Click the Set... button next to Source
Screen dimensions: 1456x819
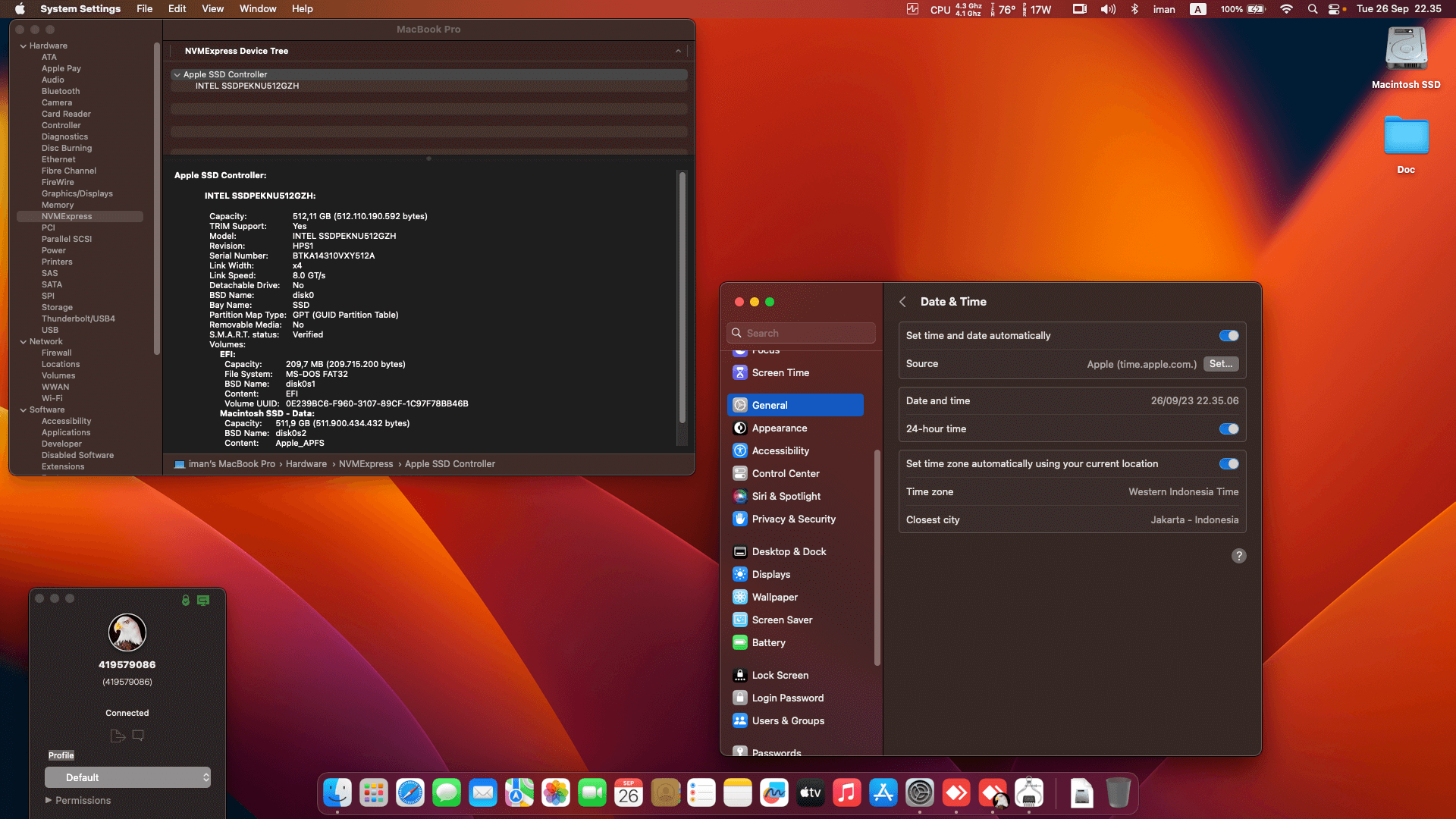(x=1220, y=364)
